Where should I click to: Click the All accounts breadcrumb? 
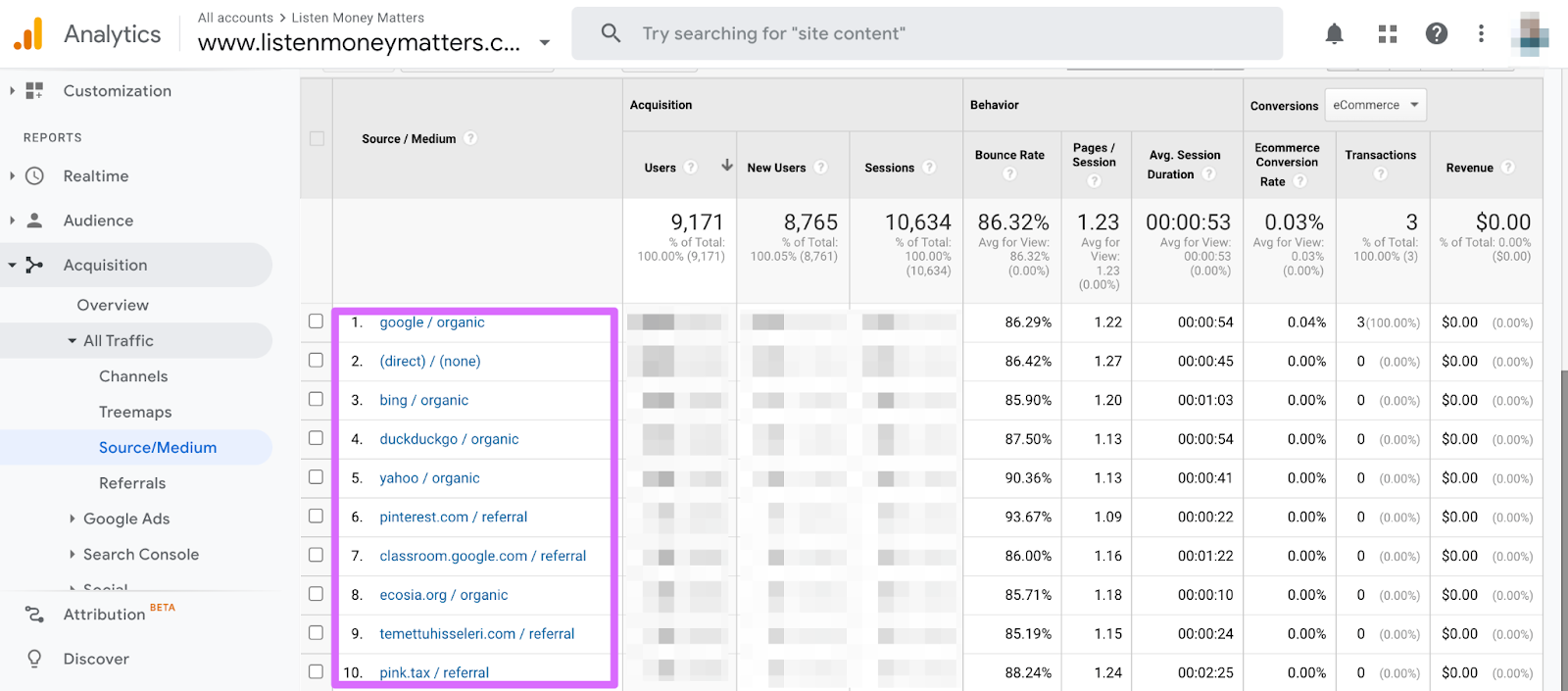235,18
